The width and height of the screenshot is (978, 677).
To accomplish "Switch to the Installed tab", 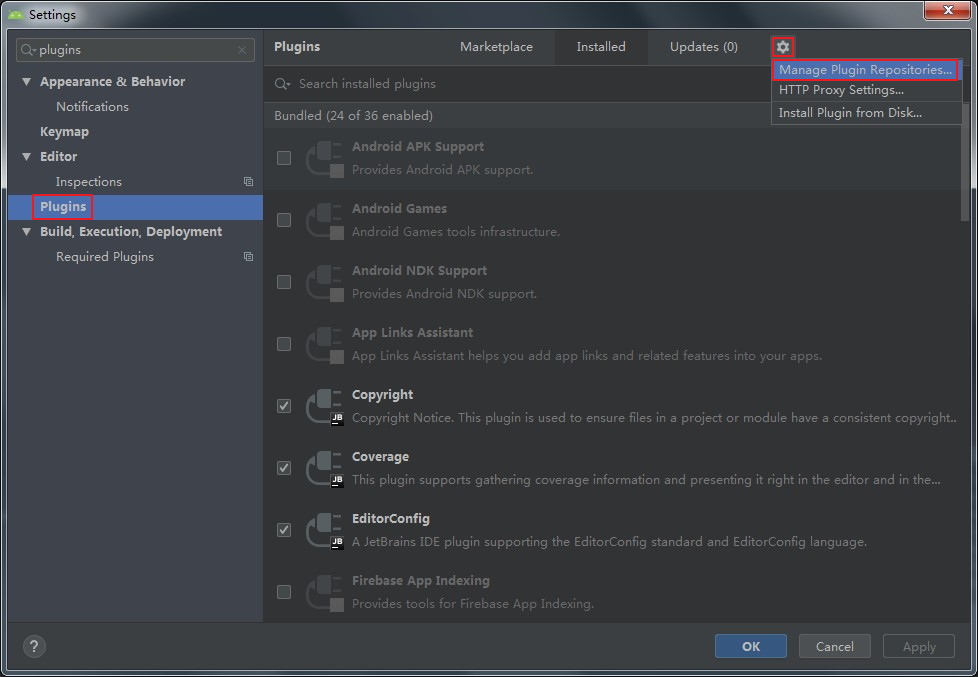I will tap(601, 47).
